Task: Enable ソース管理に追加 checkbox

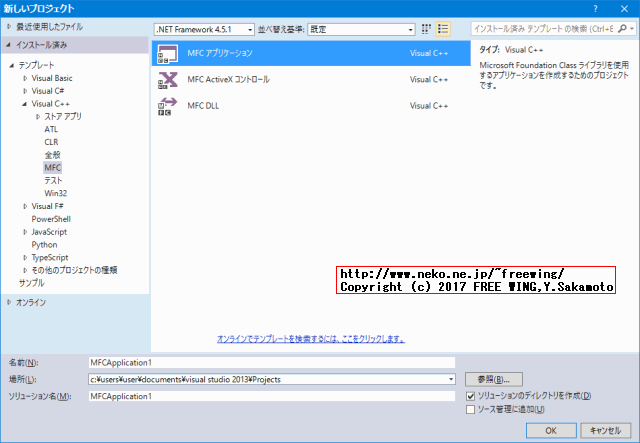Action: pyautogui.click(x=470, y=409)
